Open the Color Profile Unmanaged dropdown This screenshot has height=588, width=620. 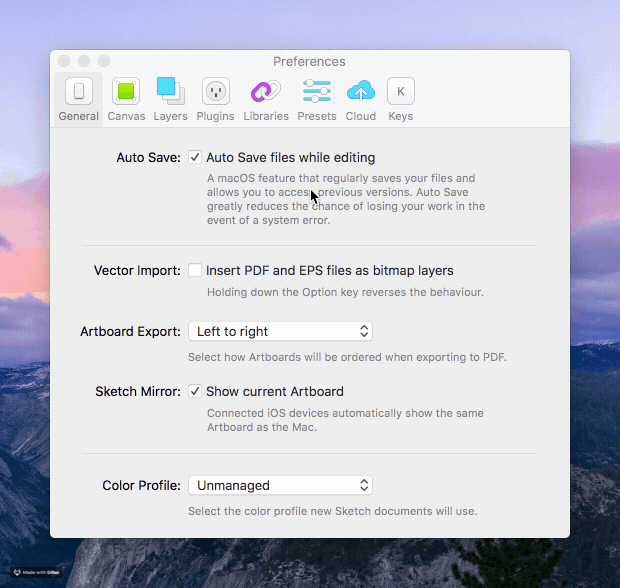tap(280, 485)
